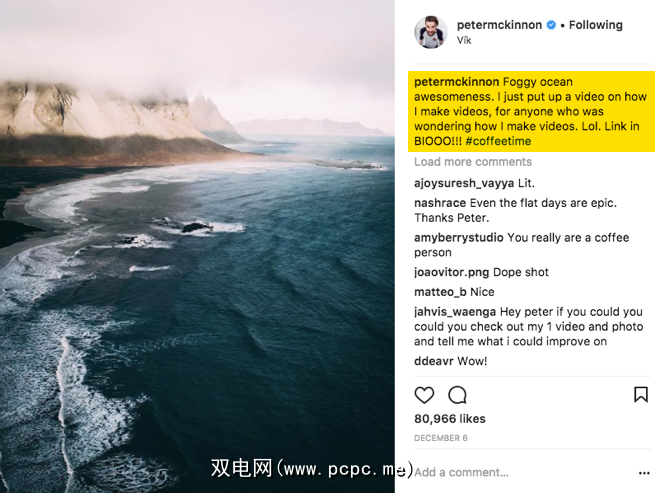Open the Vík location link
This screenshot has height=493, width=670.
464,40
